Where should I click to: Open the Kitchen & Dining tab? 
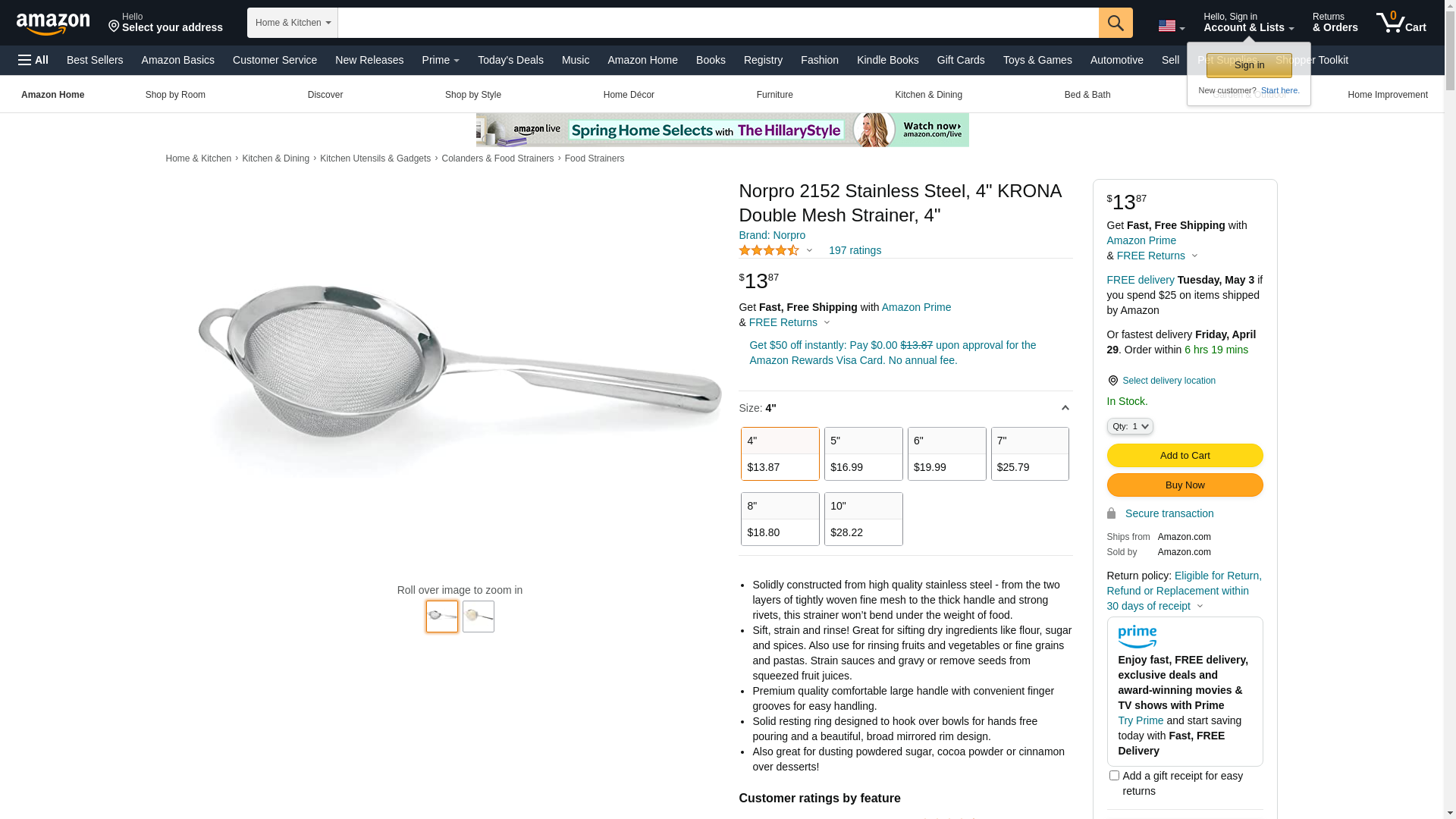tap(928, 95)
